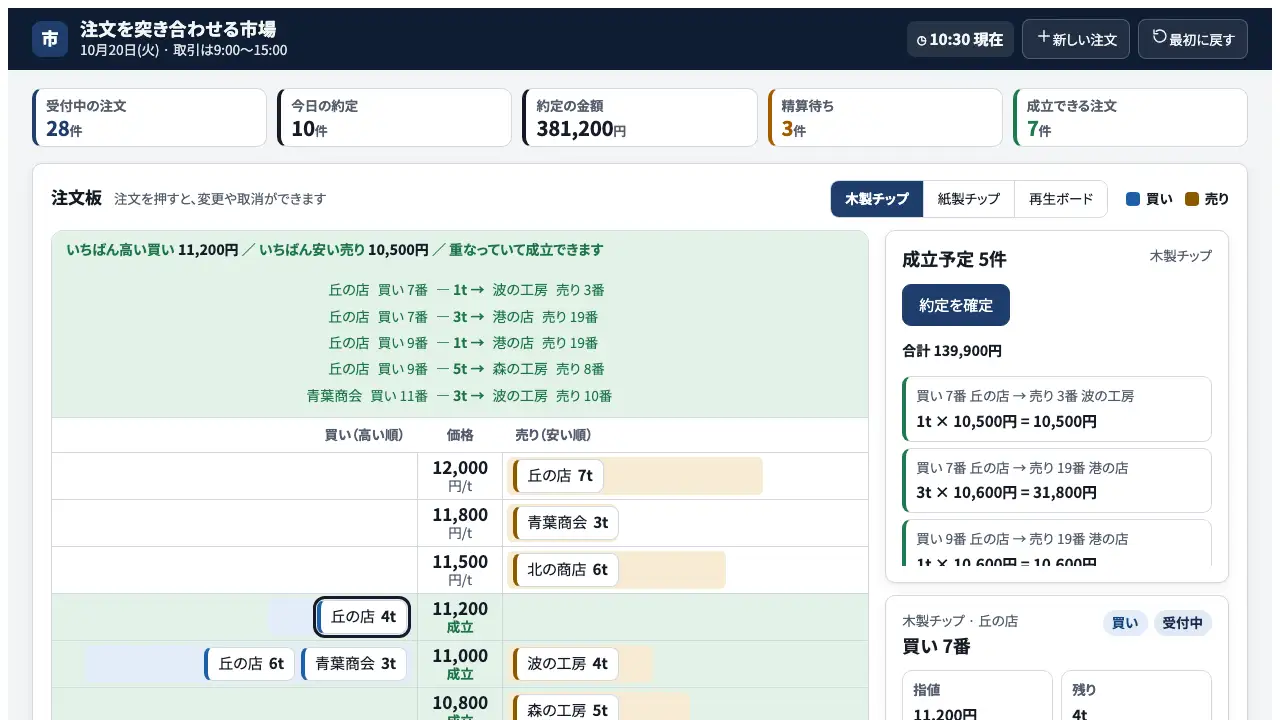The width and height of the screenshot is (1280, 720).
Task: Confirm matches with 約定を確定 button
Action: coord(956,305)
